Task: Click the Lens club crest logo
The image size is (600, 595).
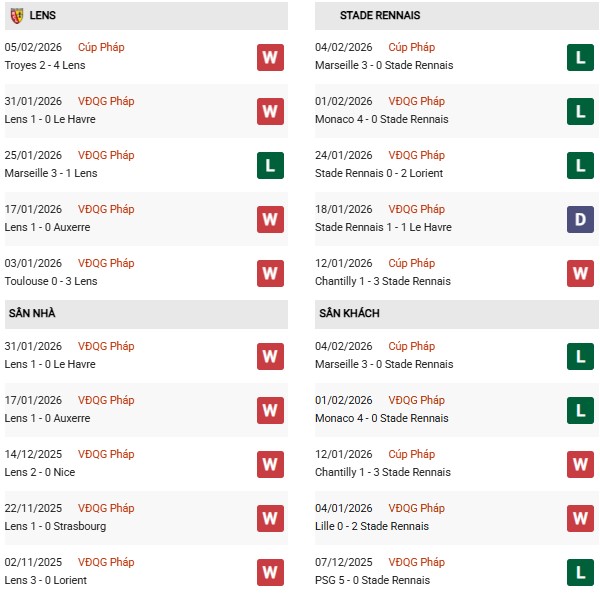Action: (x=17, y=16)
